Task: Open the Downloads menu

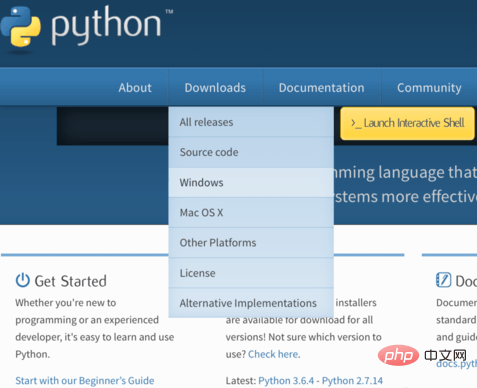Action: click(x=215, y=88)
